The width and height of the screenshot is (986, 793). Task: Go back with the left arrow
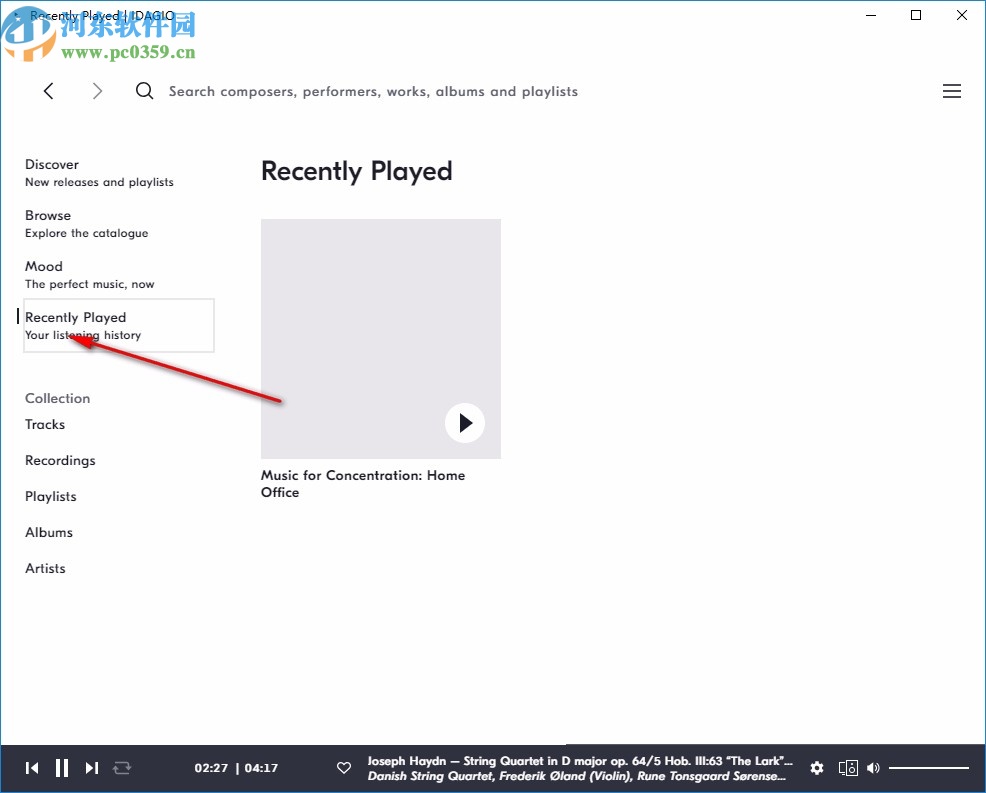(x=48, y=91)
